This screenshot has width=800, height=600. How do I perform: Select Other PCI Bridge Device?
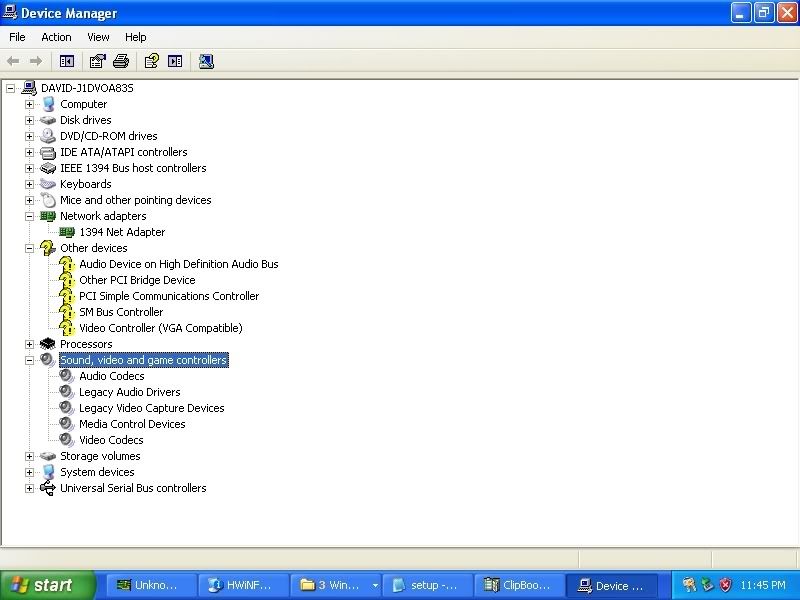pyautogui.click(x=137, y=280)
